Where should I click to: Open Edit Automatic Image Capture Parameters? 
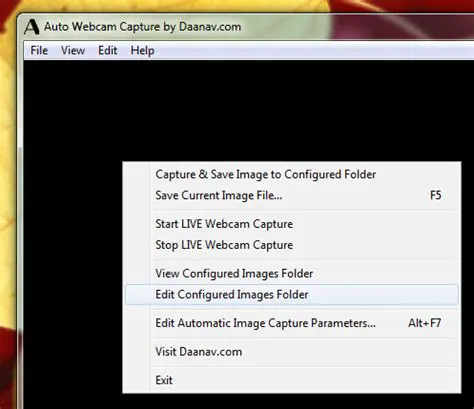[x=292, y=323]
